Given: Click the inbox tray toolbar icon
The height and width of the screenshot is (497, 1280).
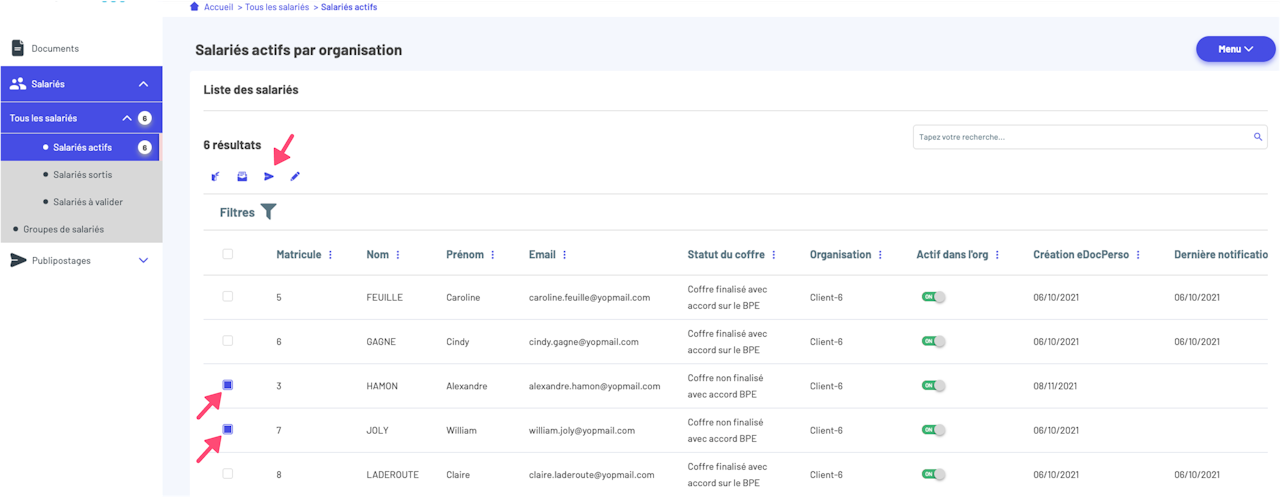Looking at the screenshot, I should pyautogui.click(x=242, y=177).
